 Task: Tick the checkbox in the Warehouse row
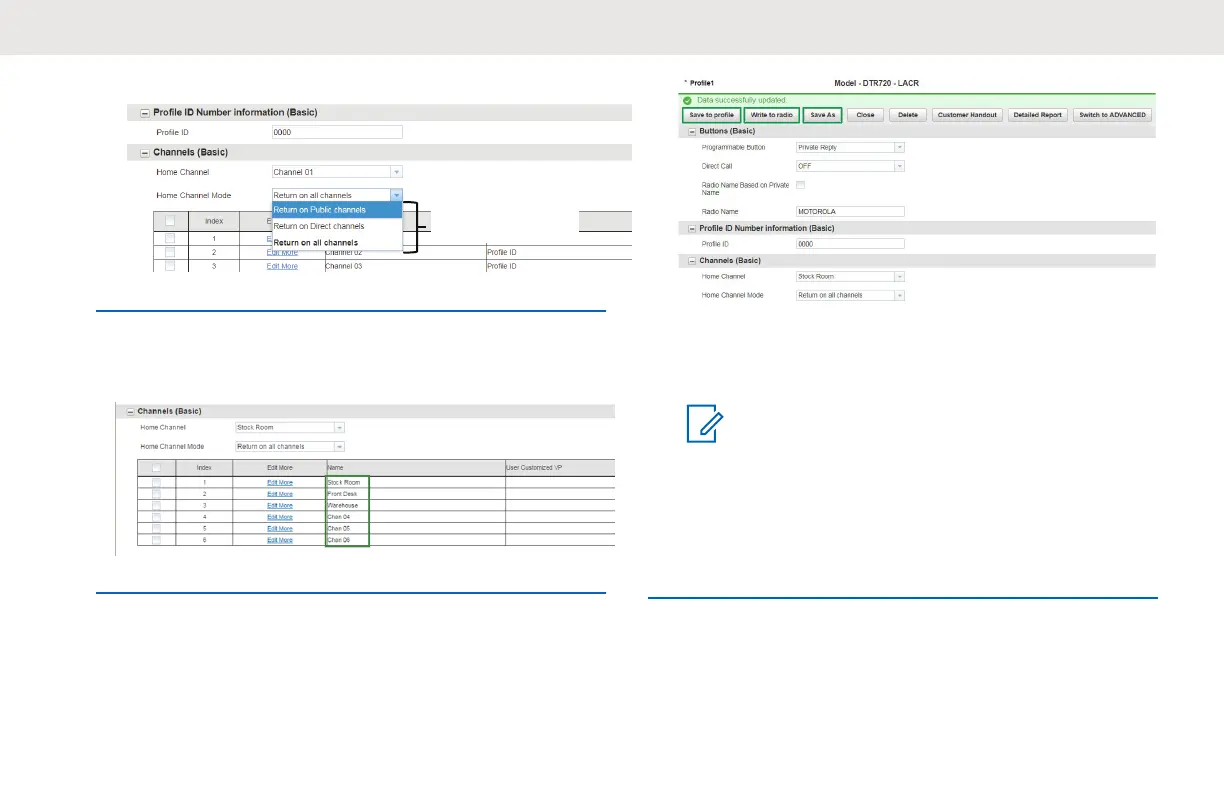coord(155,505)
